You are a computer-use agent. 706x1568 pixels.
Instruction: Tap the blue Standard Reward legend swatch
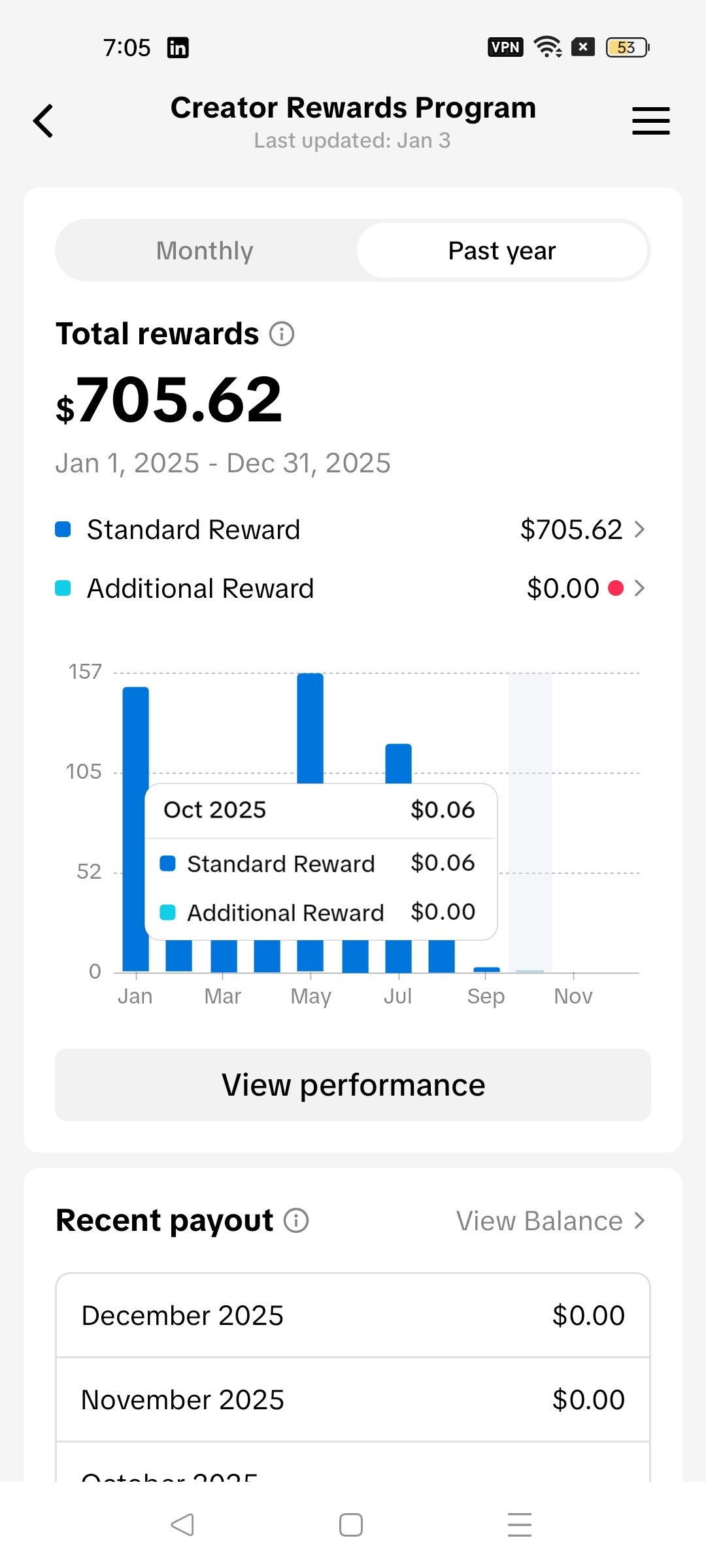[x=63, y=529]
